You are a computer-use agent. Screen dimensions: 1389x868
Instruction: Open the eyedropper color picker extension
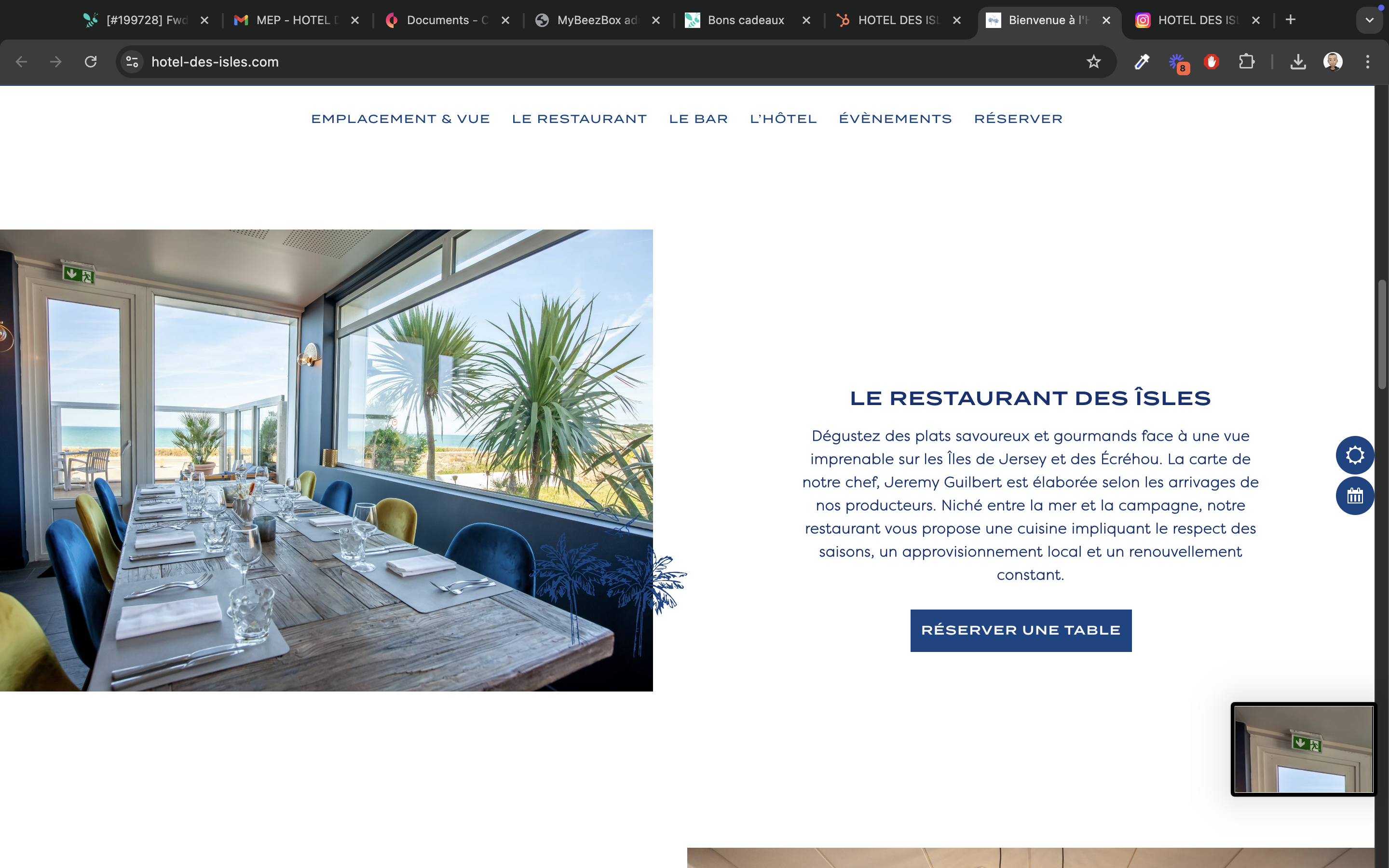(1142, 61)
